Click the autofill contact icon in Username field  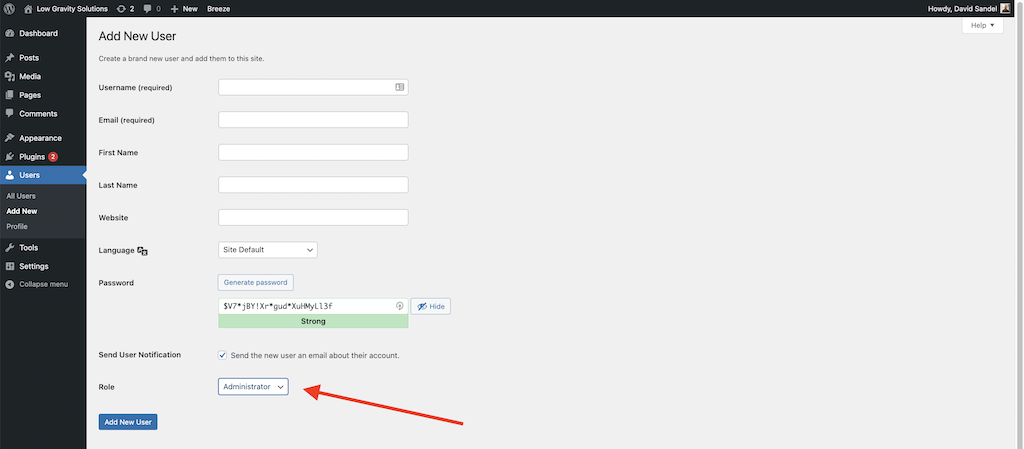[x=400, y=87]
